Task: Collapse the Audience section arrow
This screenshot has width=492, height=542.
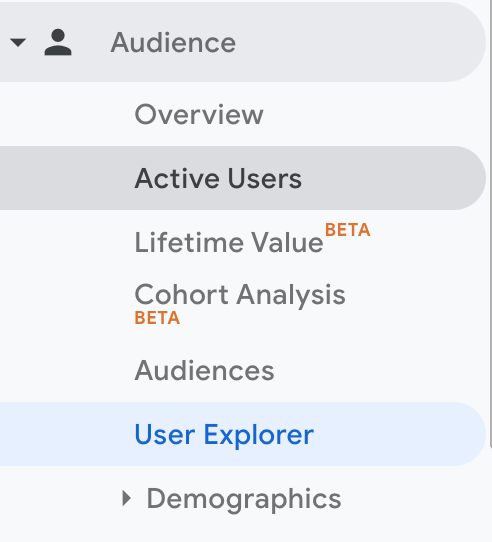Action: click(x=18, y=43)
